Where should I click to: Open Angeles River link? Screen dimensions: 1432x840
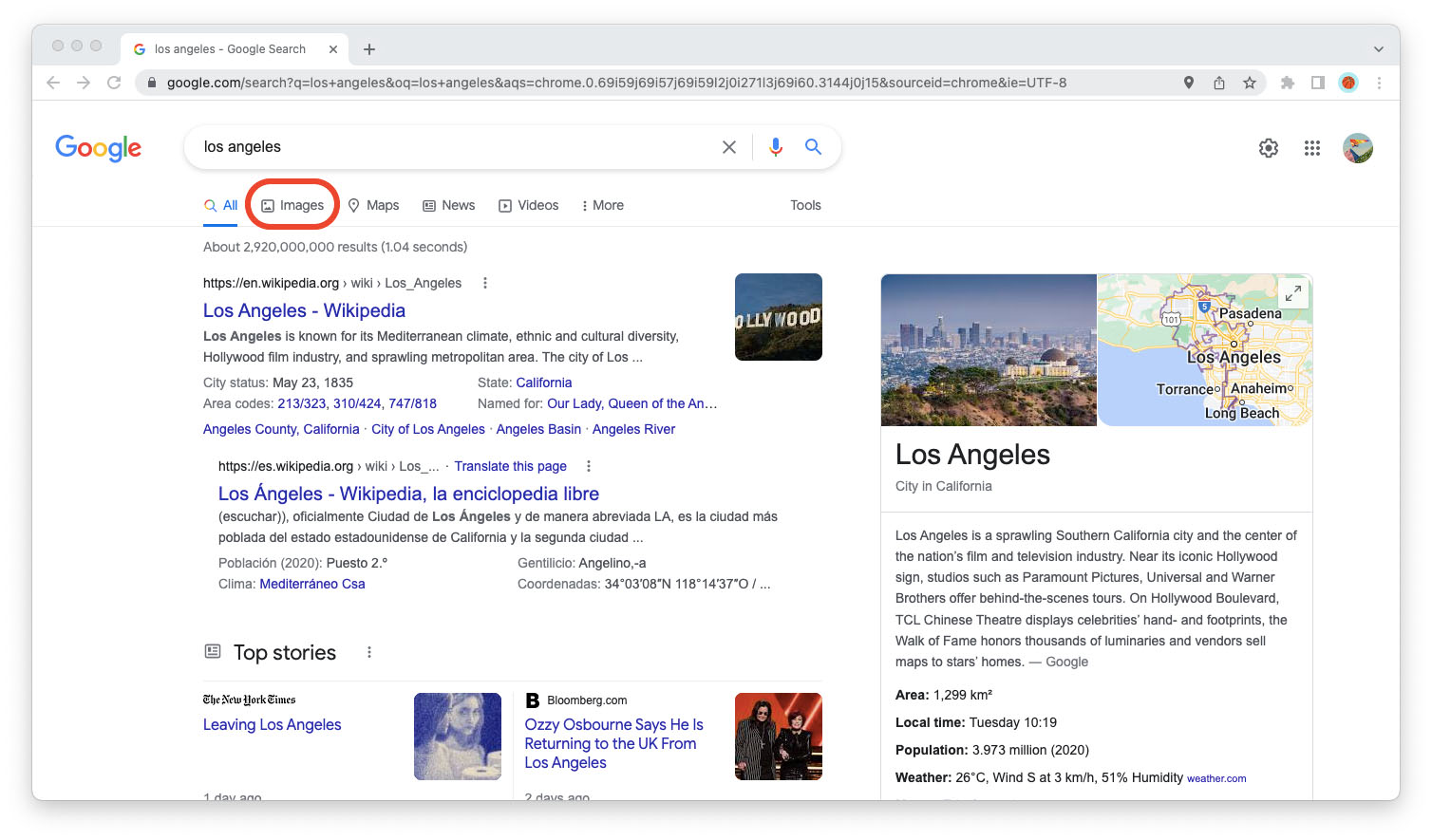coord(634,429)
